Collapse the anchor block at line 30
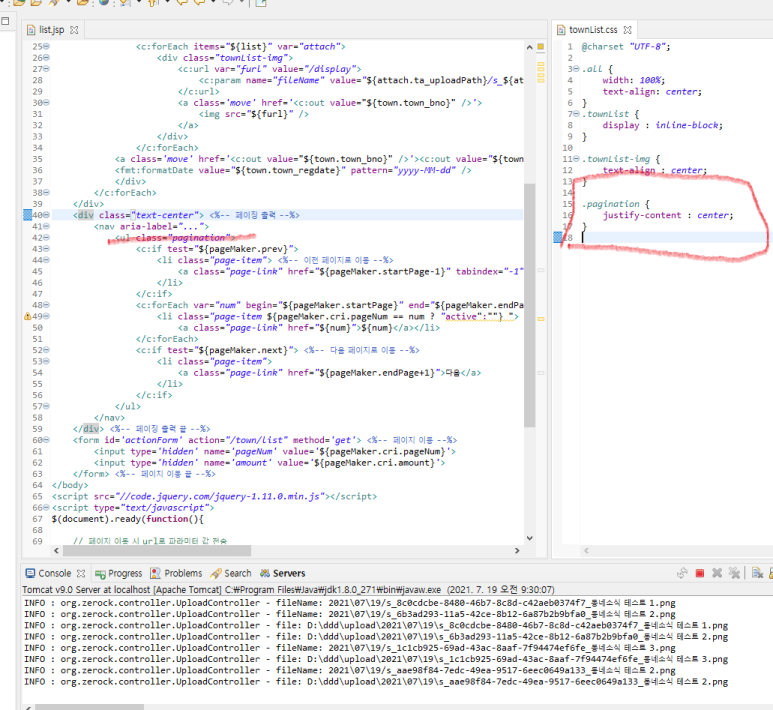773x710 pixels. tap(46, 103)
